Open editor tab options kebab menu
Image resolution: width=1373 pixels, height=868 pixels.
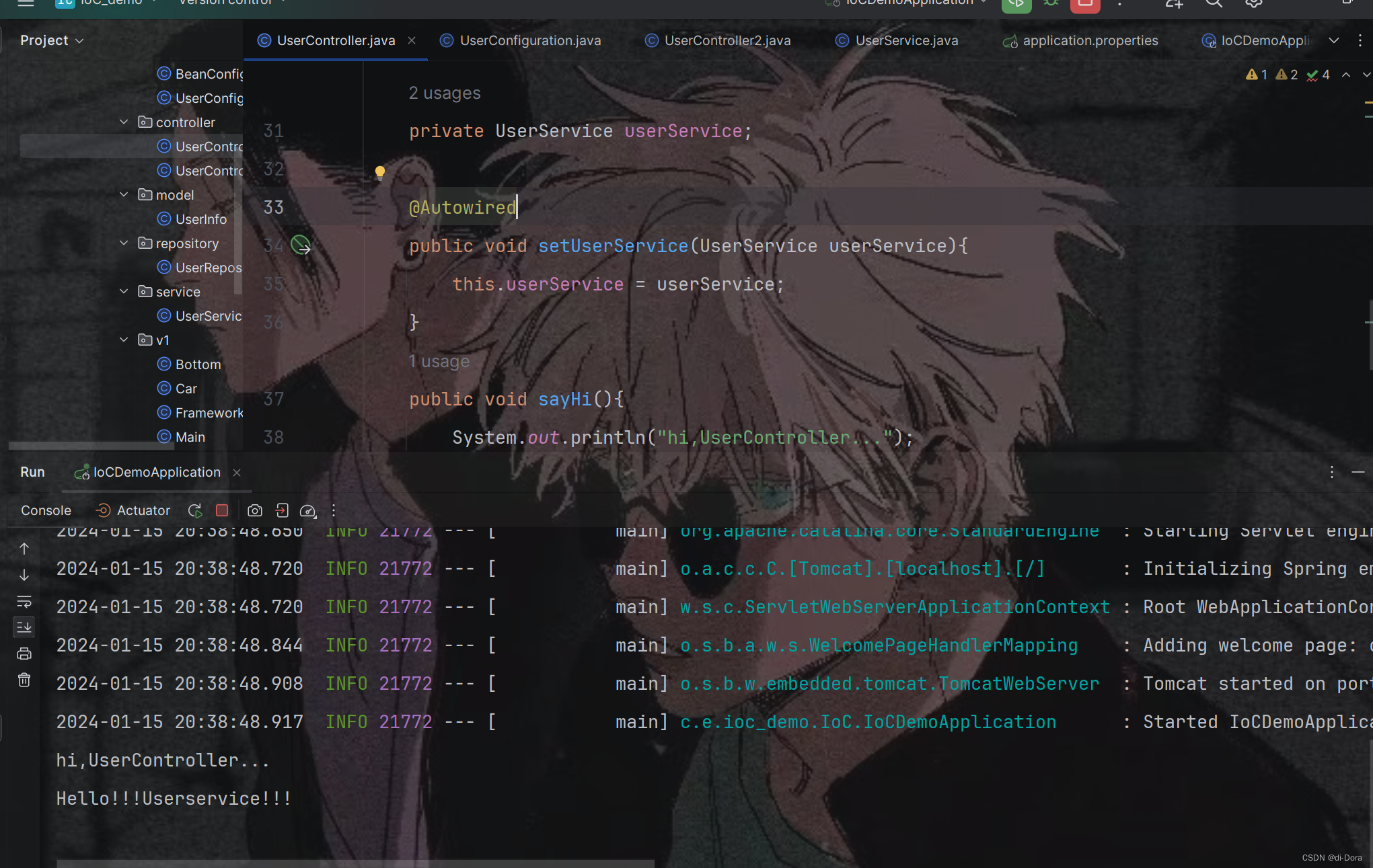tap(1360, 40)
